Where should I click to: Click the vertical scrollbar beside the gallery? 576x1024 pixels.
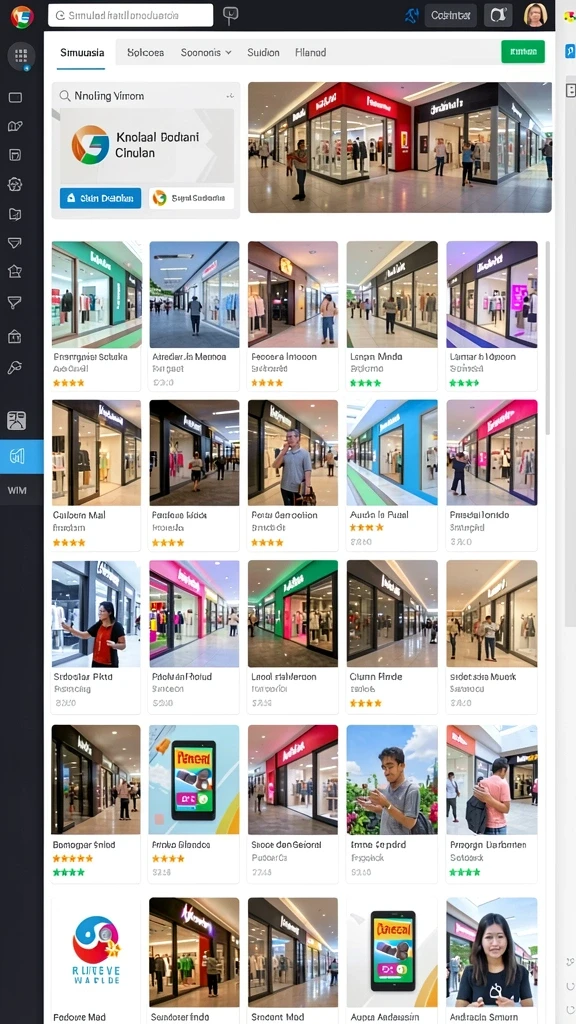(548, 340)
